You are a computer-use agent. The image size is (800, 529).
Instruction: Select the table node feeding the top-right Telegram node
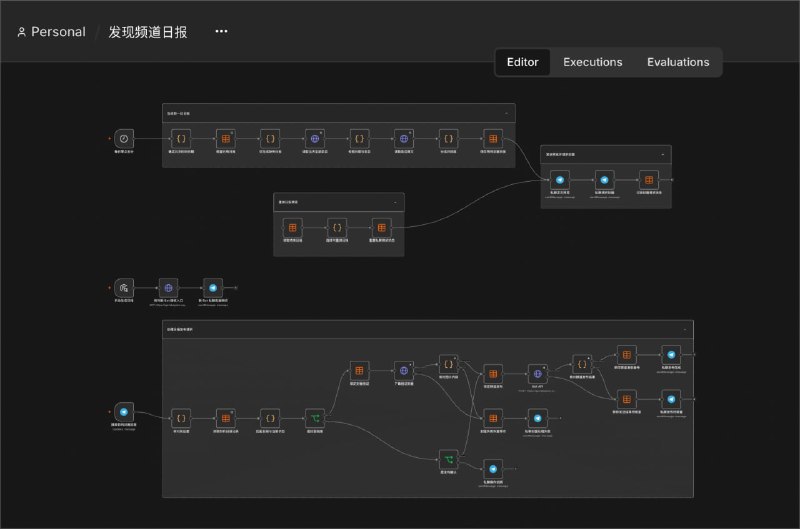click(627, 355)
